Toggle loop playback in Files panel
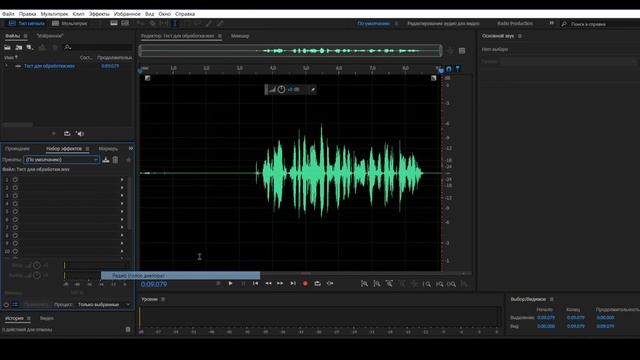Screen dimensions: 640x360 (67, 133)
